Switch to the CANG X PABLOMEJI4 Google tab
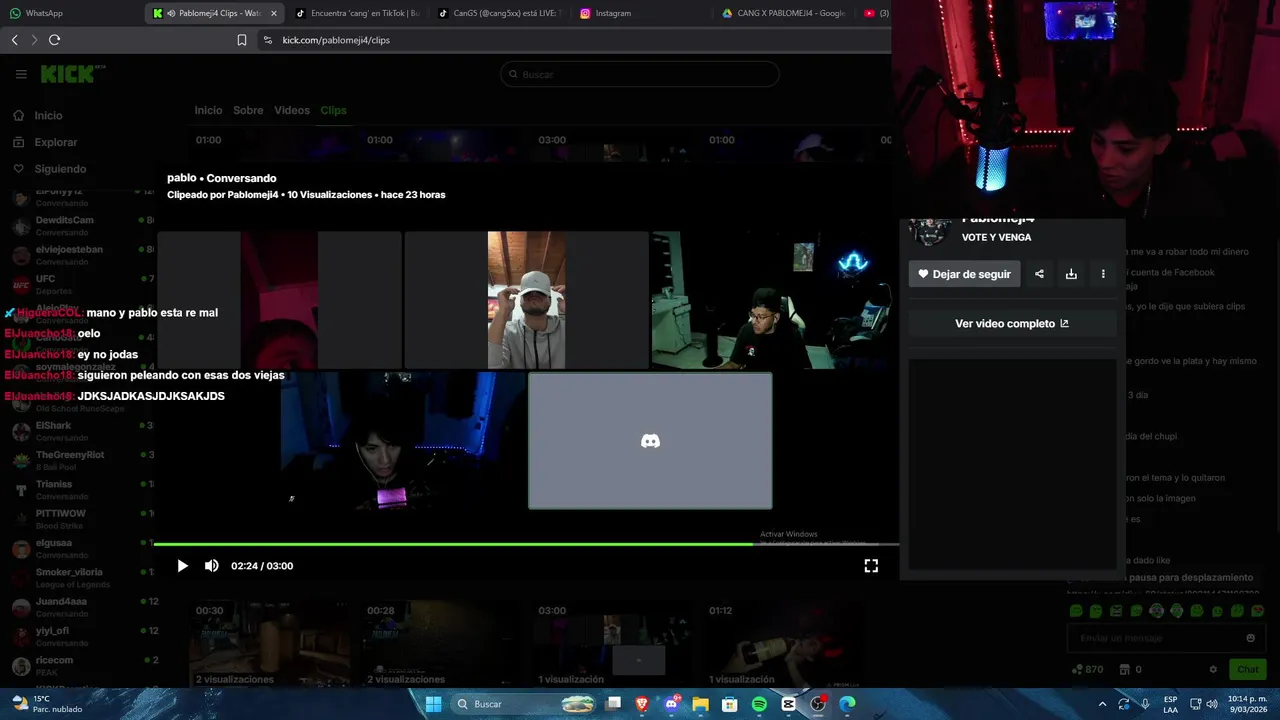This screenshot has height=720, width=1280. pyautogui.click(x=785, y=13)
